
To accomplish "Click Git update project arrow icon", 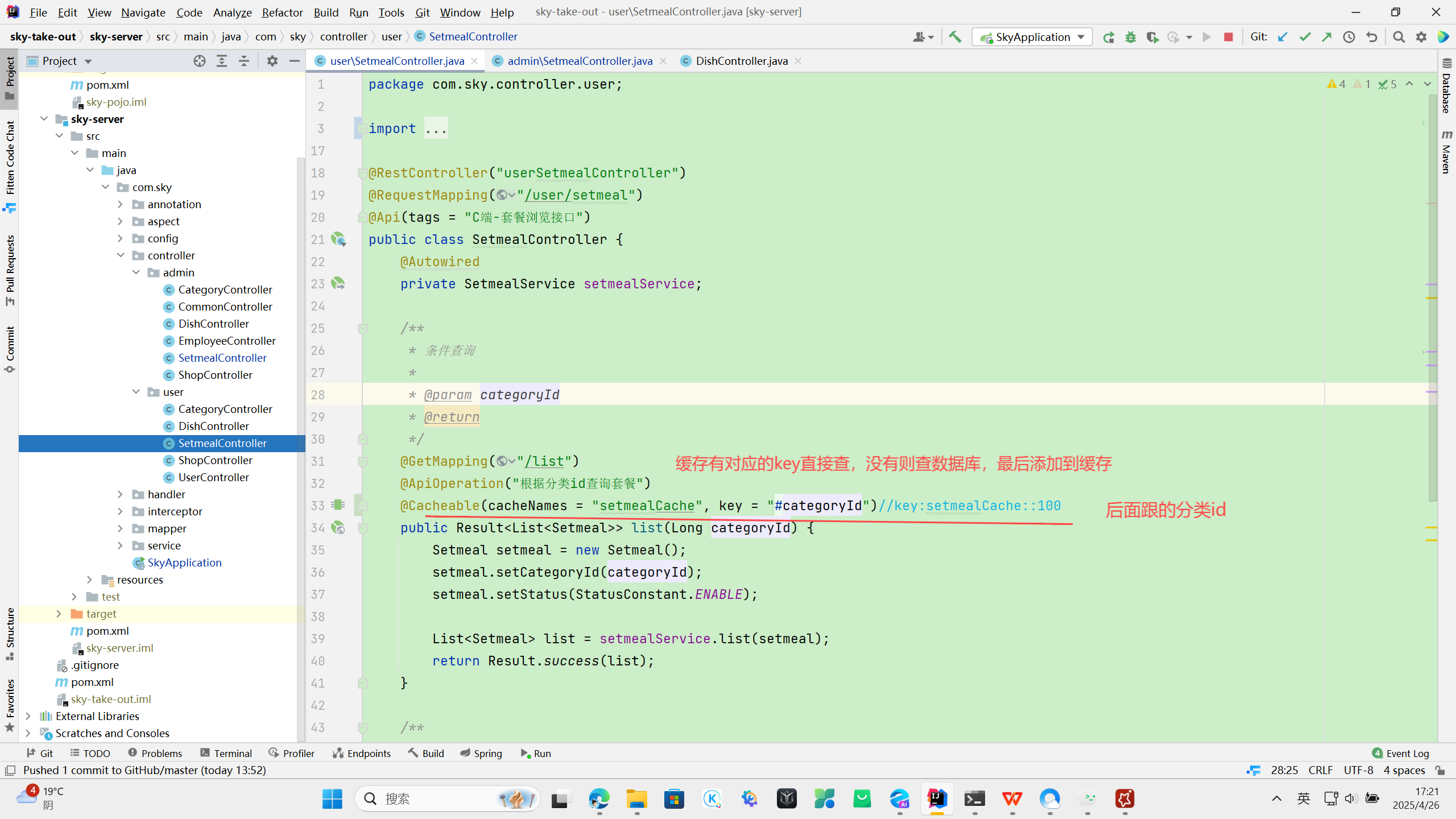I will coord(1283,37).
